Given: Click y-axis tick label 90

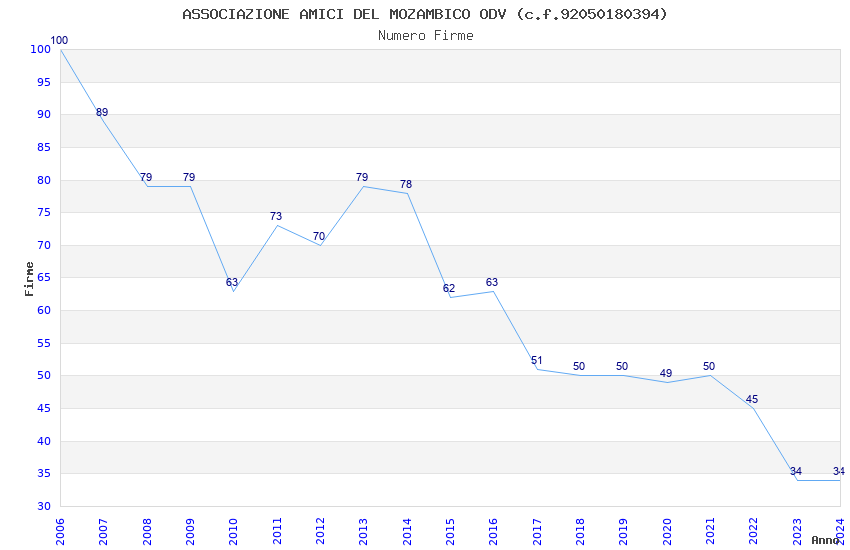Looking at the screenshot, I should point(44,114).
